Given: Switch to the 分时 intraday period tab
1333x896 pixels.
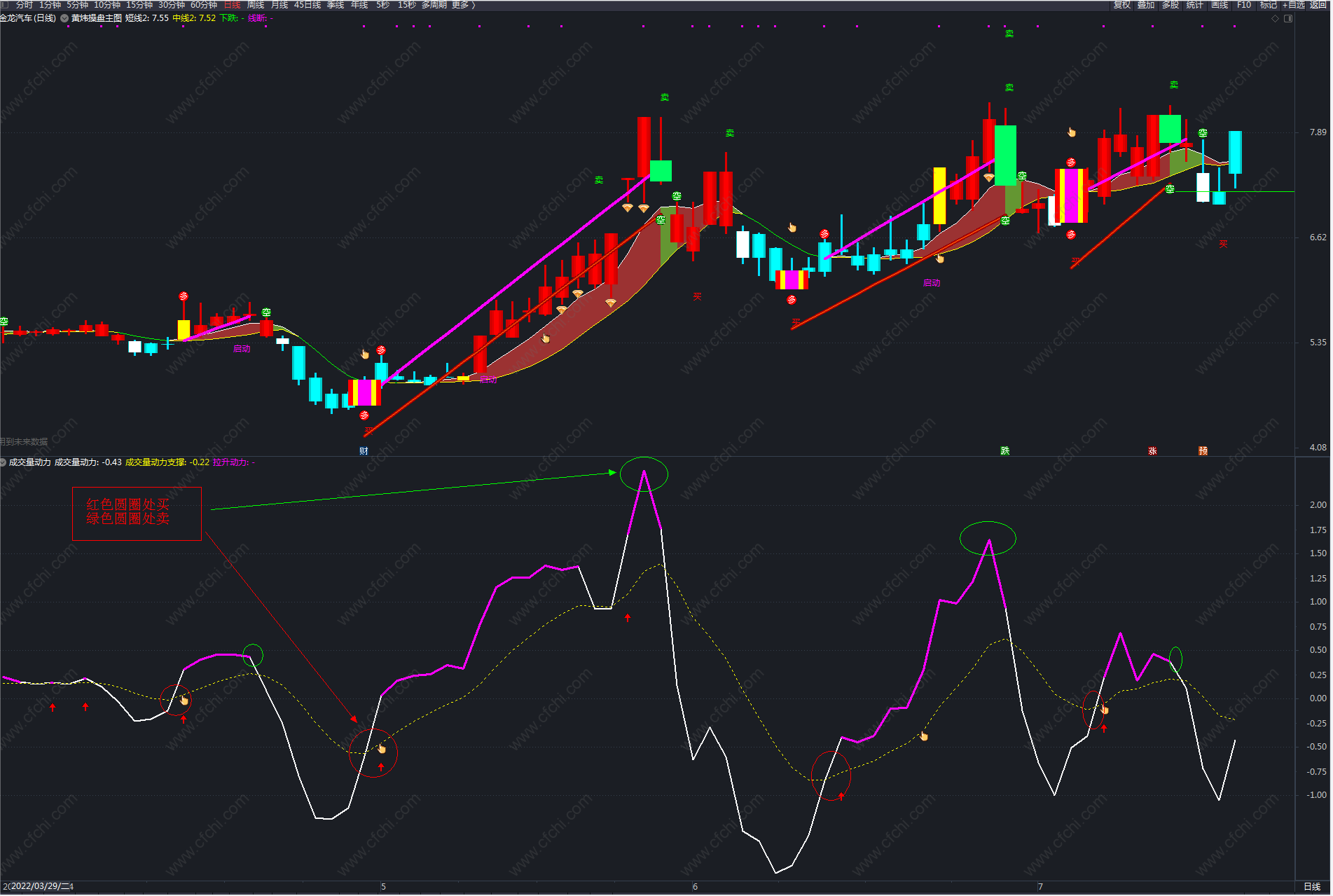Looking at the screenshot, I should (24, 5).
